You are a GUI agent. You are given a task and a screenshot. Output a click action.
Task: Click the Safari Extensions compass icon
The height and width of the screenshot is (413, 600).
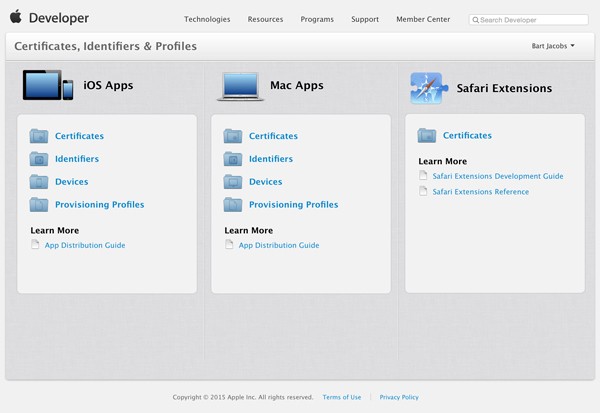[x=429, y=88]
